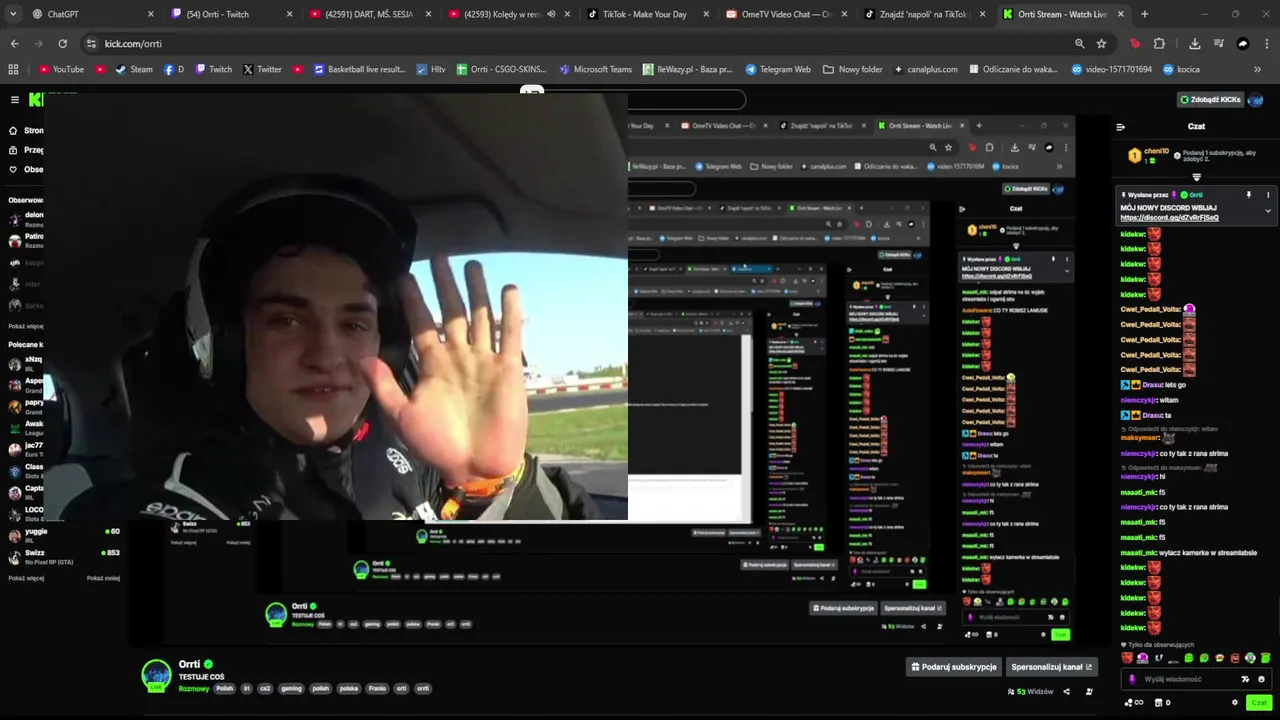
Task: Mute the Kolędy tab via speaker icon
Action: point(551,14)
